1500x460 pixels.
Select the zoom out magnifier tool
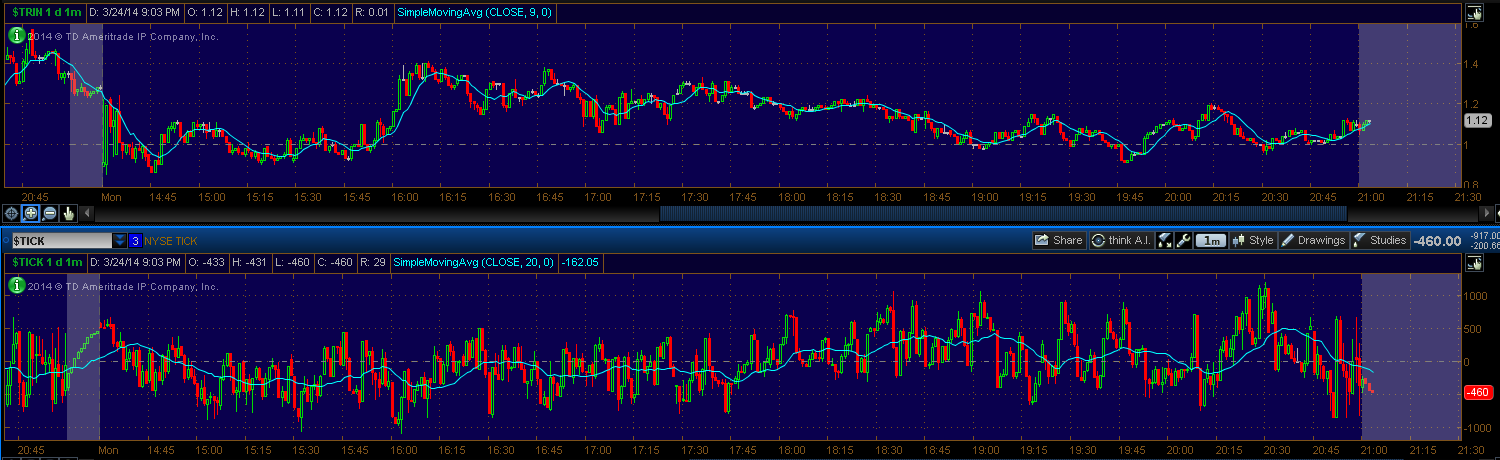(49, 213)
